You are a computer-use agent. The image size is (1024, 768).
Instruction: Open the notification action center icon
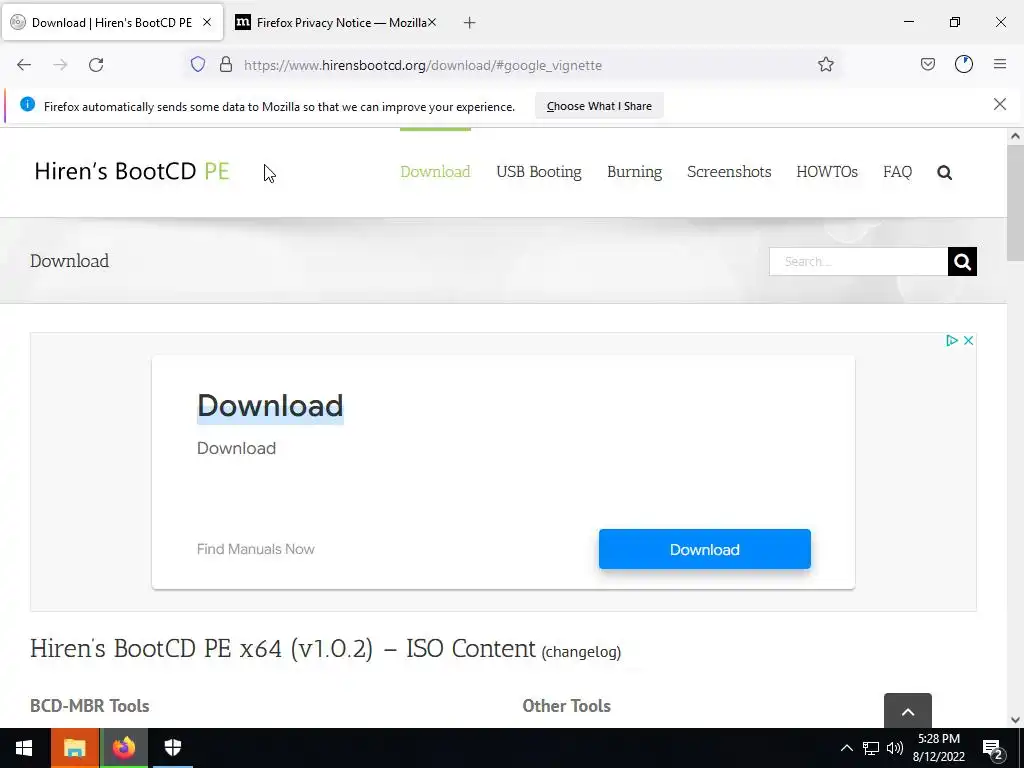(993, 749)
